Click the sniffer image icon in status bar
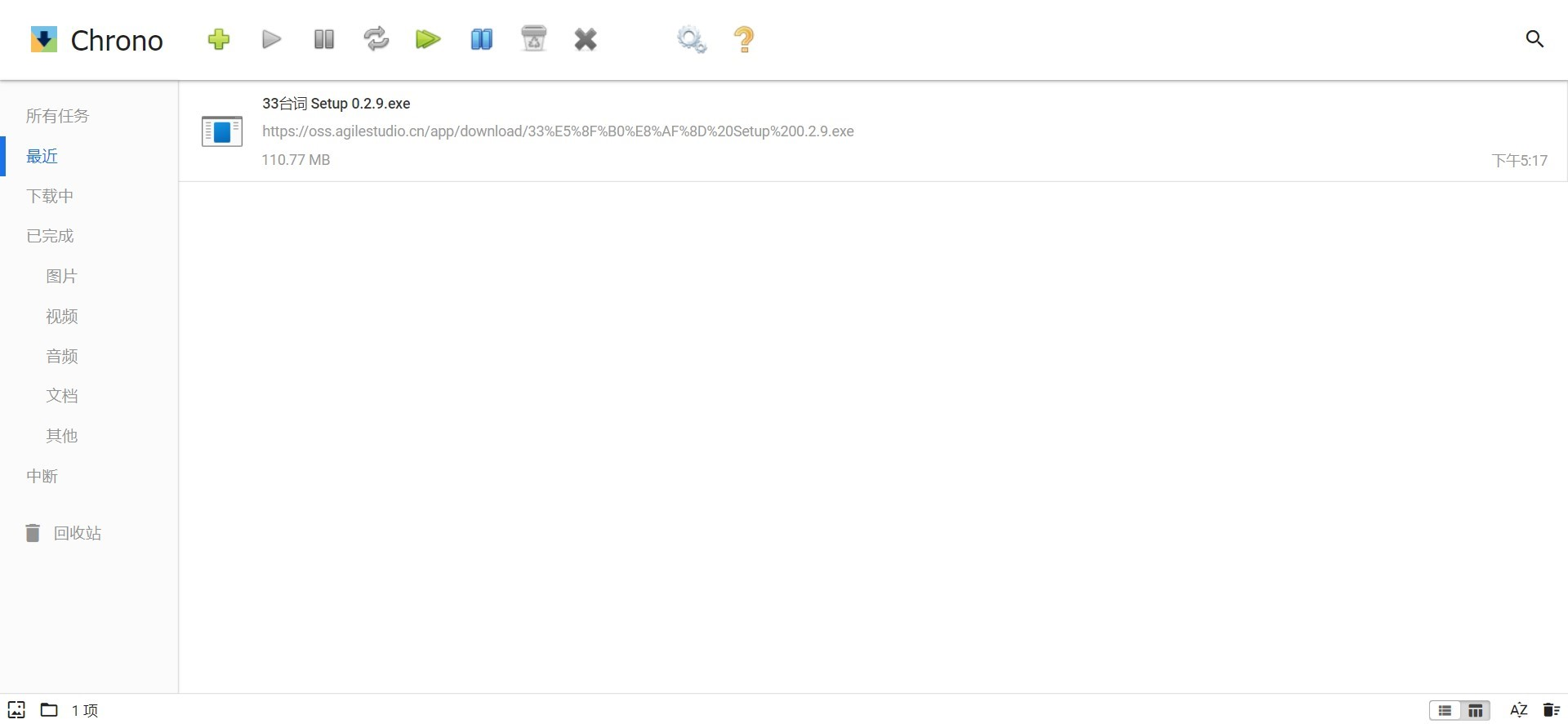 pos(16,709)
